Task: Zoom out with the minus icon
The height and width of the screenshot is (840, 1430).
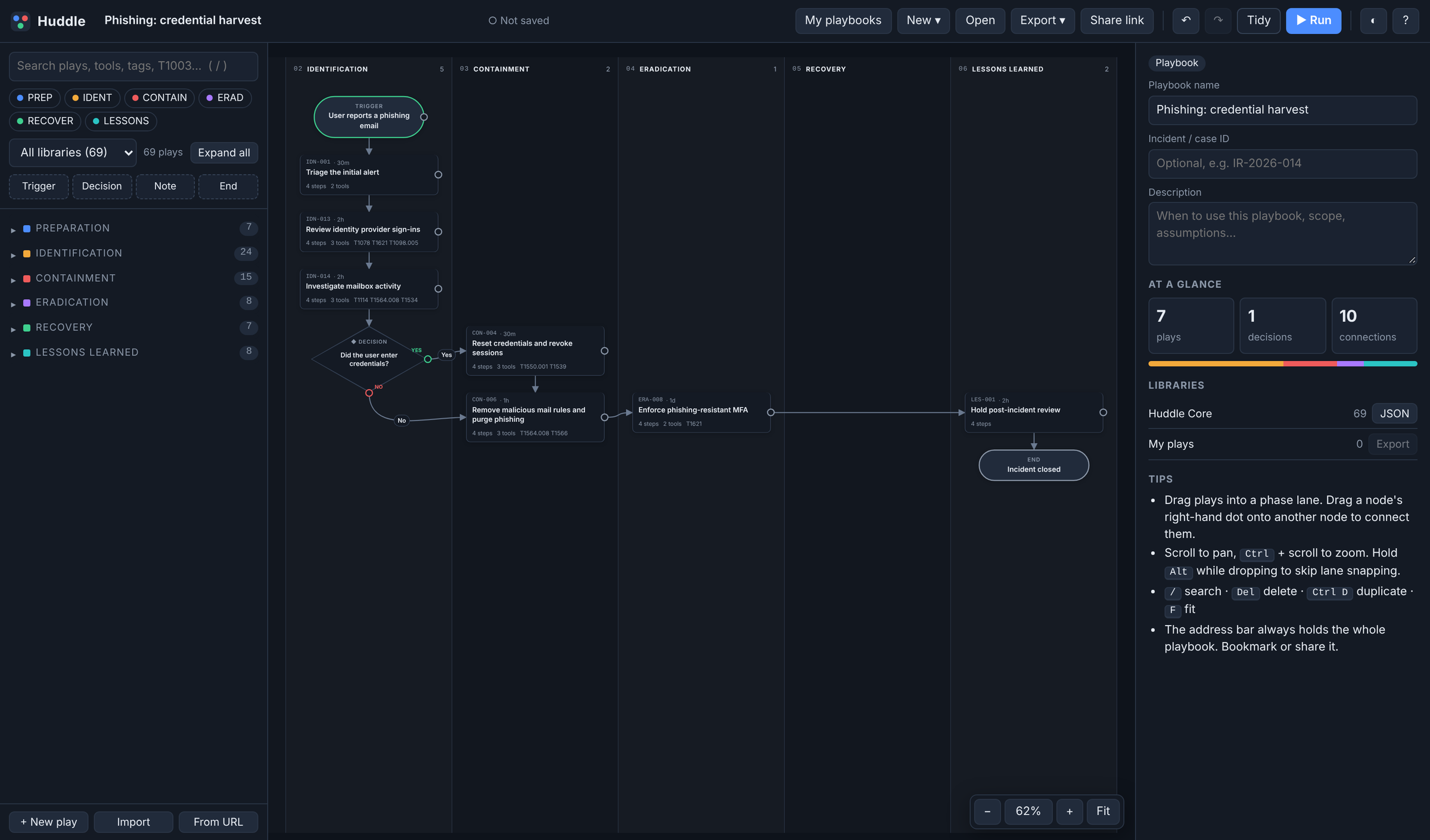Action: coord(987,811)
